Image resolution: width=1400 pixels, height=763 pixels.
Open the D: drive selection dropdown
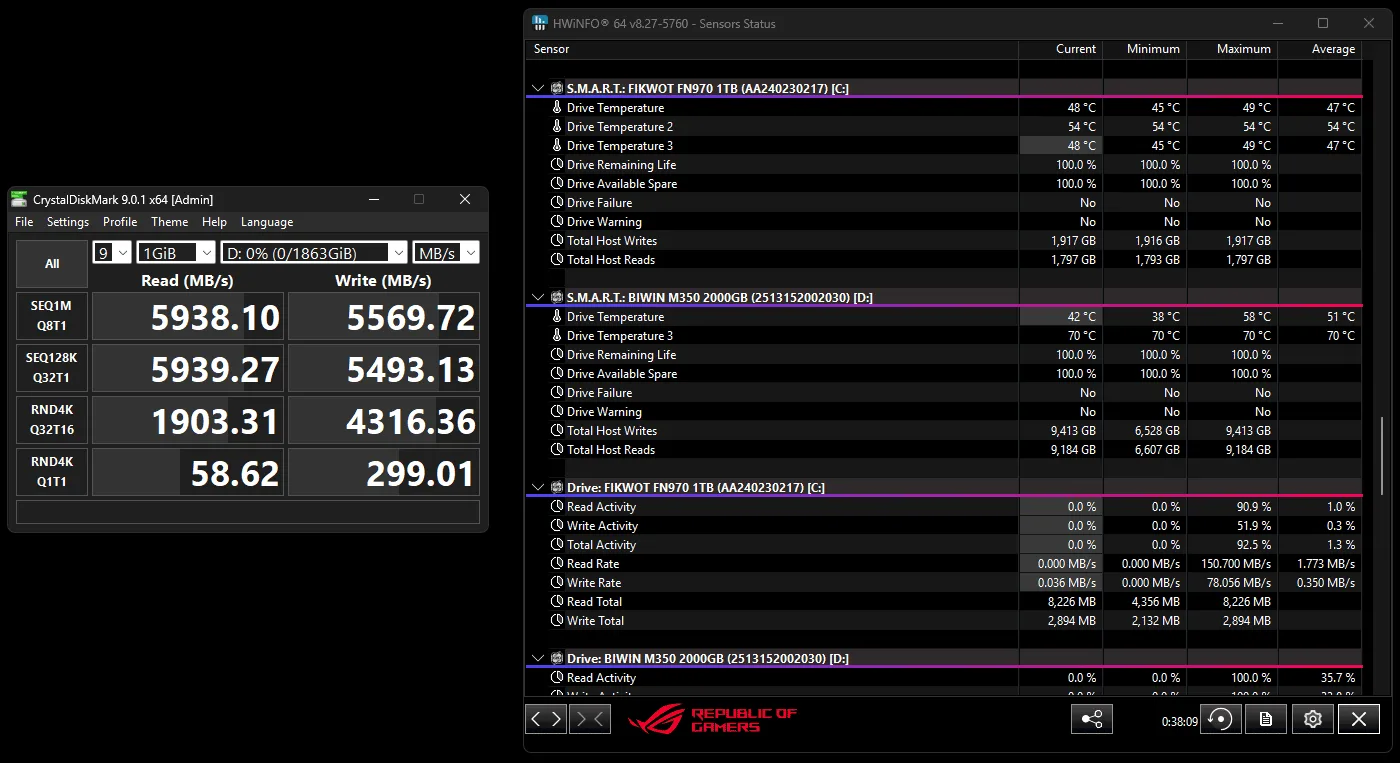click(x=314, y=253)
